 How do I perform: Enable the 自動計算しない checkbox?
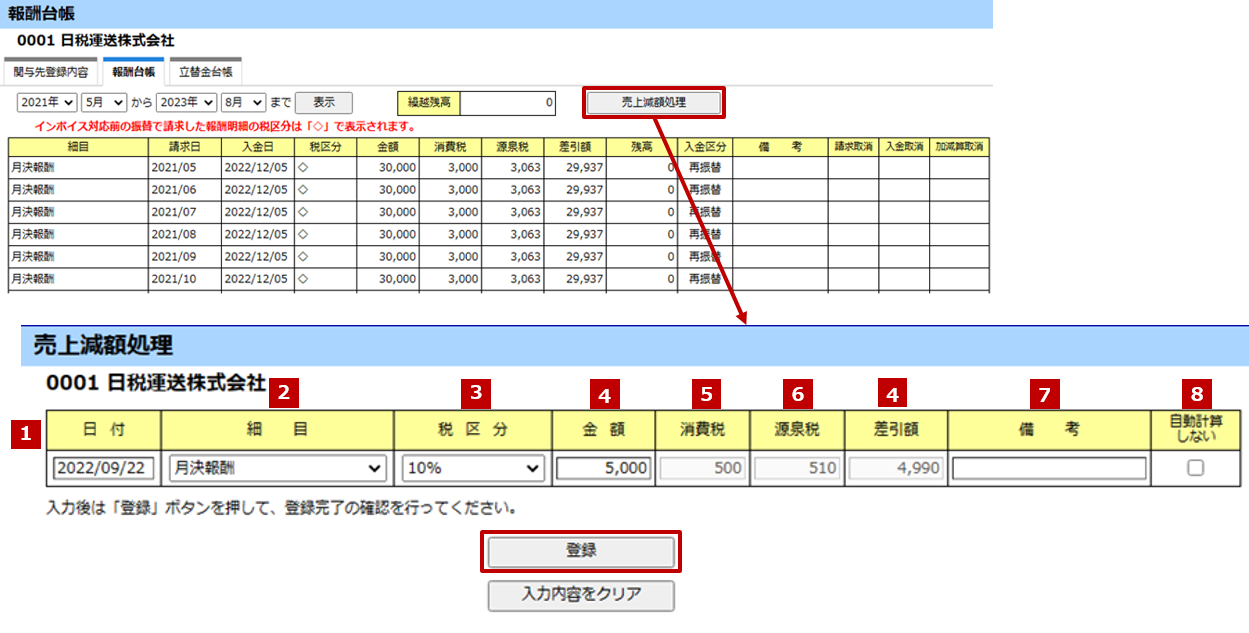coord(1195,468)
